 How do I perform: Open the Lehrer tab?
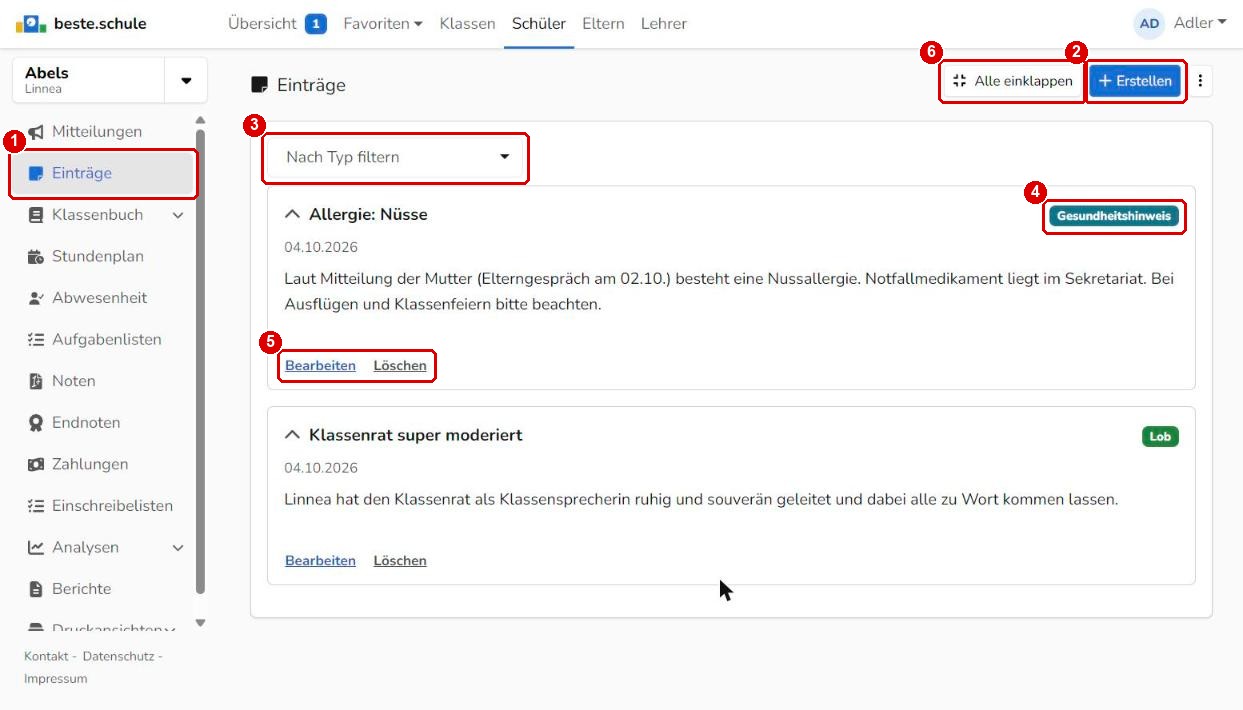tap(664, 23)
